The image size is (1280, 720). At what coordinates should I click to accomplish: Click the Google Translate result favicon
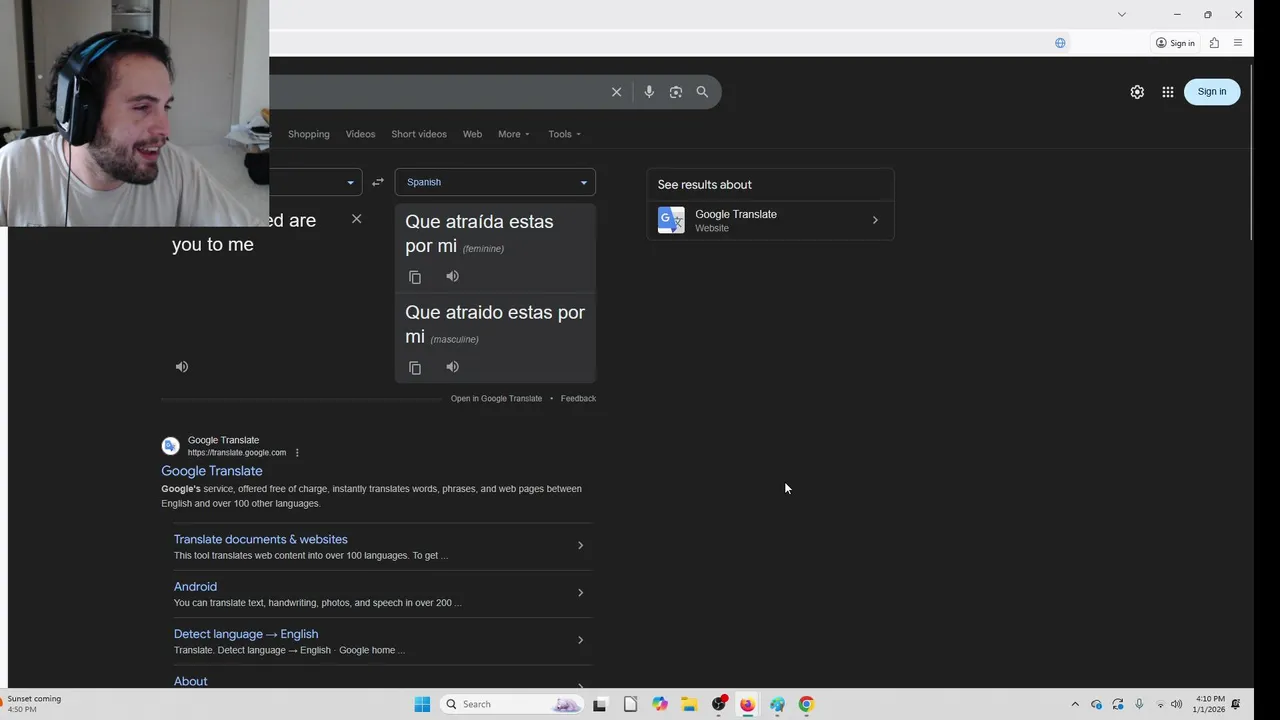click(171, 446)
